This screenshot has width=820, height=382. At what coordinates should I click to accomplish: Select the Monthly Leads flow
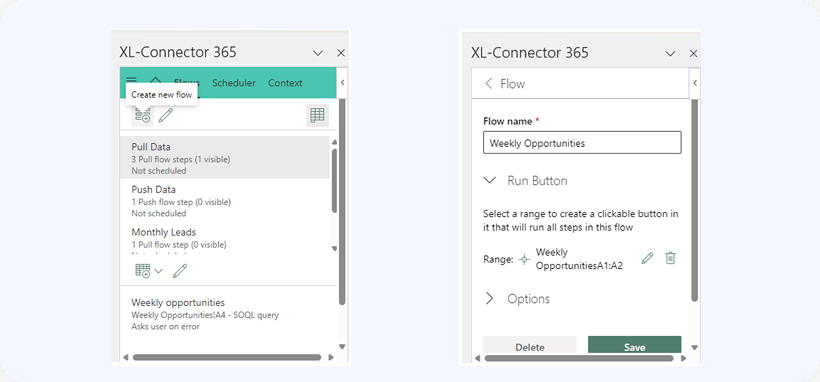(225, 238)
